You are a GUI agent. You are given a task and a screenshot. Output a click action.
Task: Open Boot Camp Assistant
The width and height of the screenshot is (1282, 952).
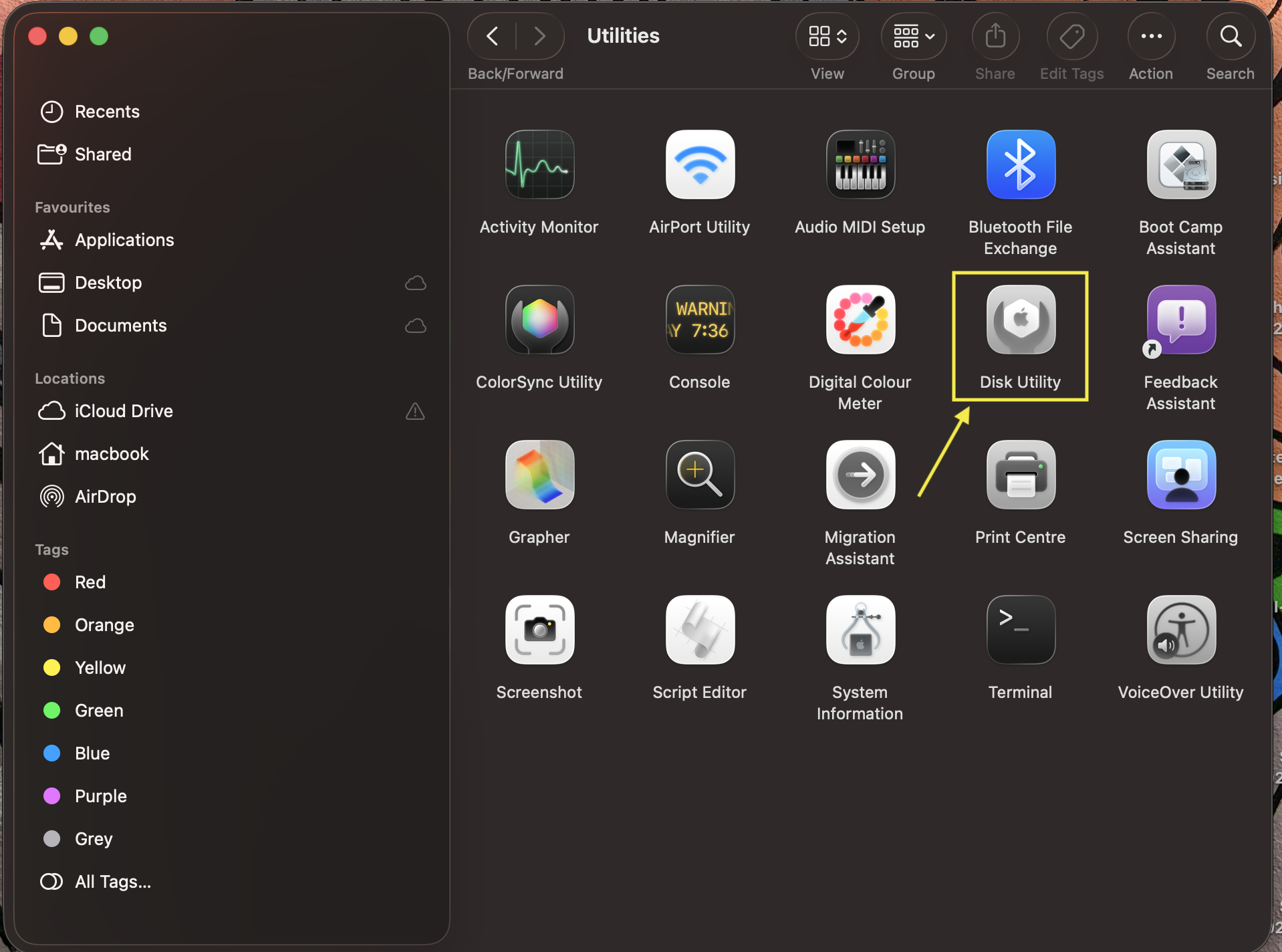[1180, 164]
